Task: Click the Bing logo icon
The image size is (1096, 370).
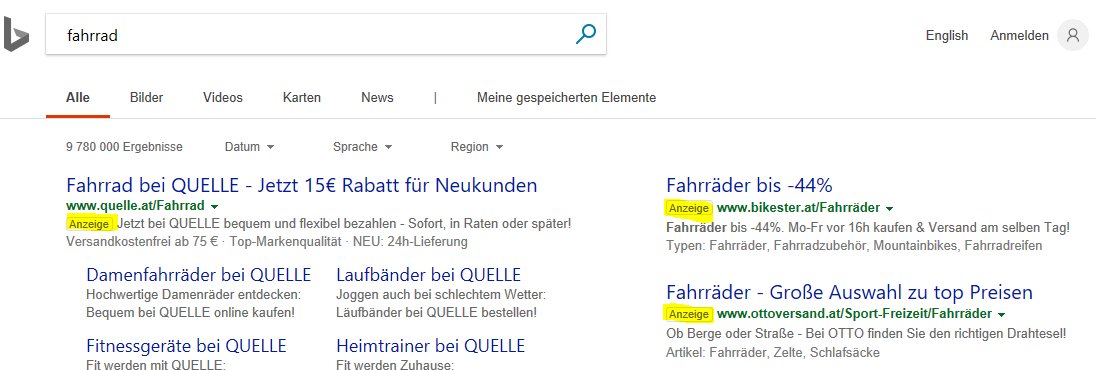Action: (x=15, y=34)
